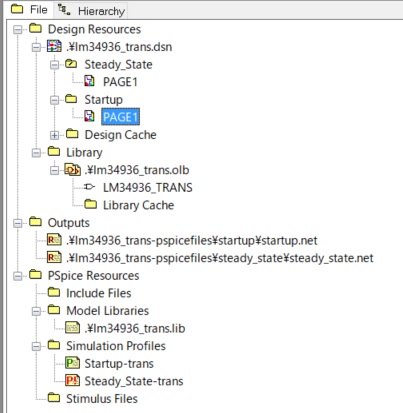This screenshot has height=413, width=403.
Task: Click the schematic page icon under Startup
Action: coord(89,116)
